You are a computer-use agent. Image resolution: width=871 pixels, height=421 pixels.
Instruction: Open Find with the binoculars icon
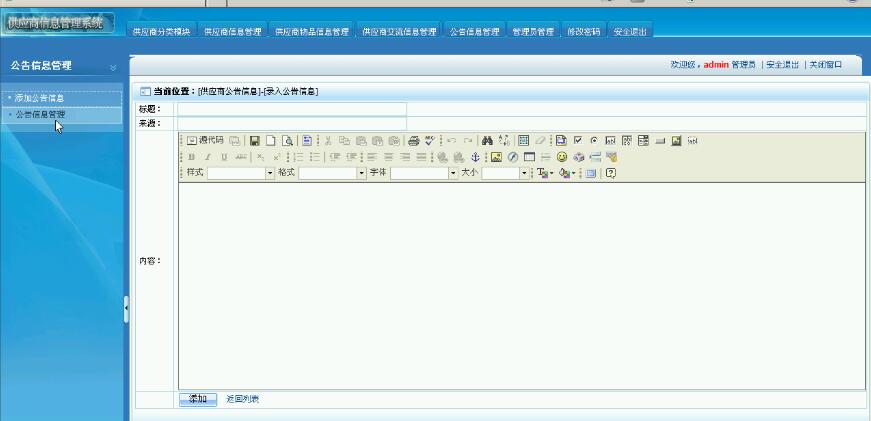pyautogui.click(x=488, y=141)
